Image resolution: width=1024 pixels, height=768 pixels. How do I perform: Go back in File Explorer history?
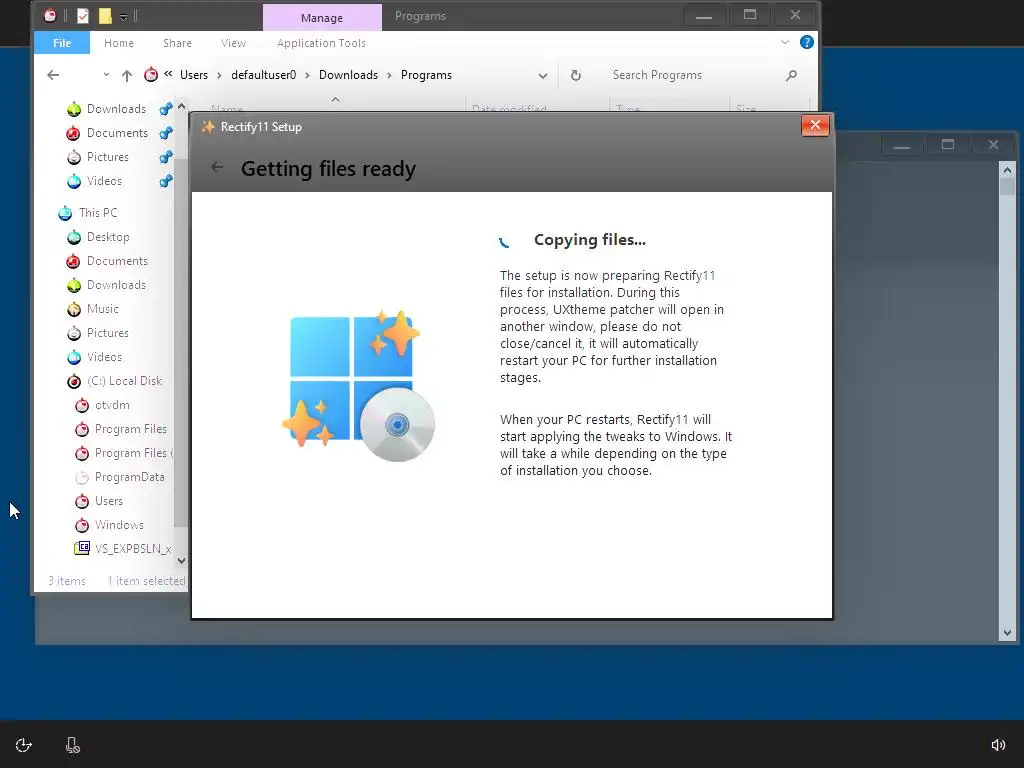point(54,75)
